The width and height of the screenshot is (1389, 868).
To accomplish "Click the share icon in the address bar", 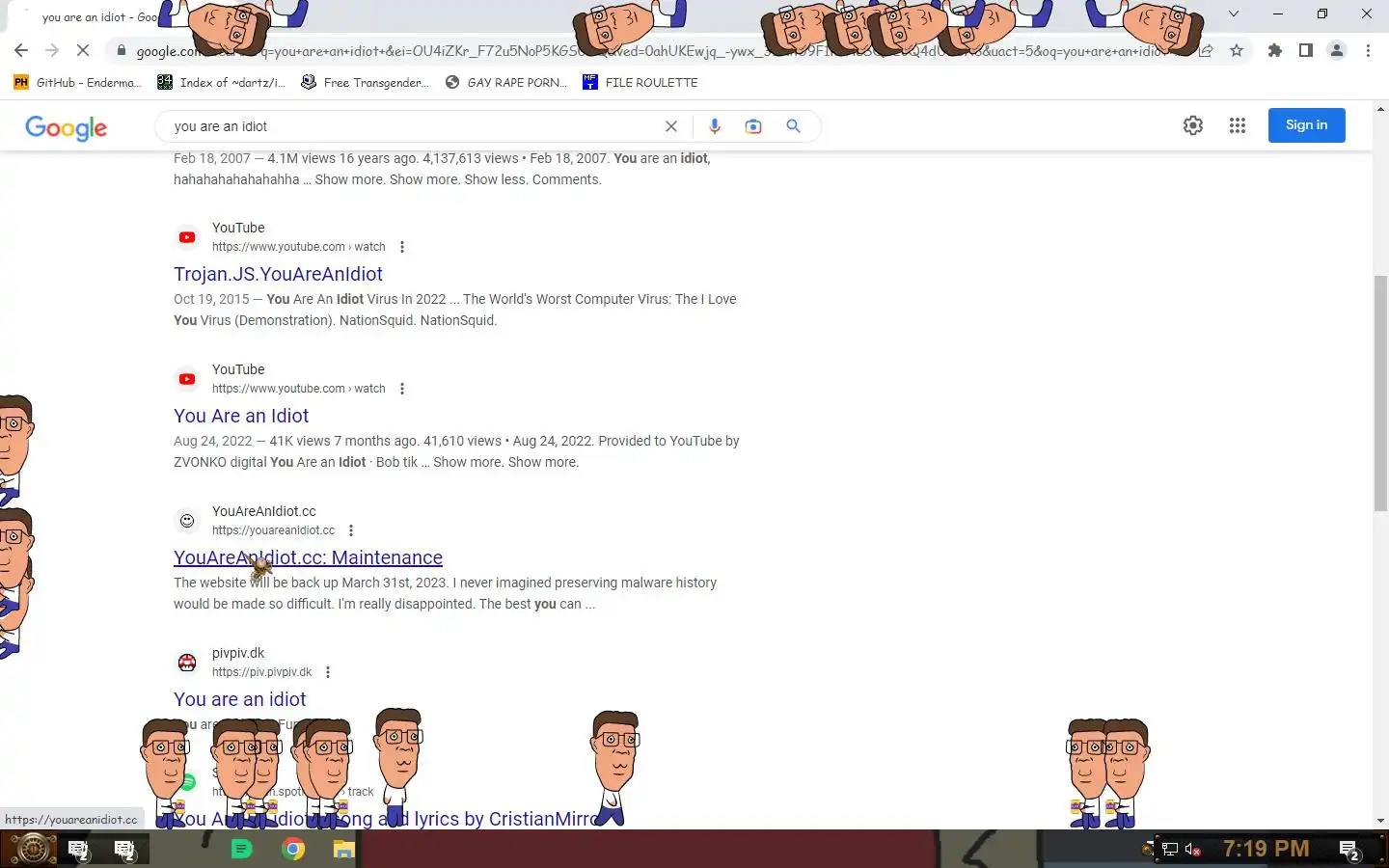I will (1206, 50).
